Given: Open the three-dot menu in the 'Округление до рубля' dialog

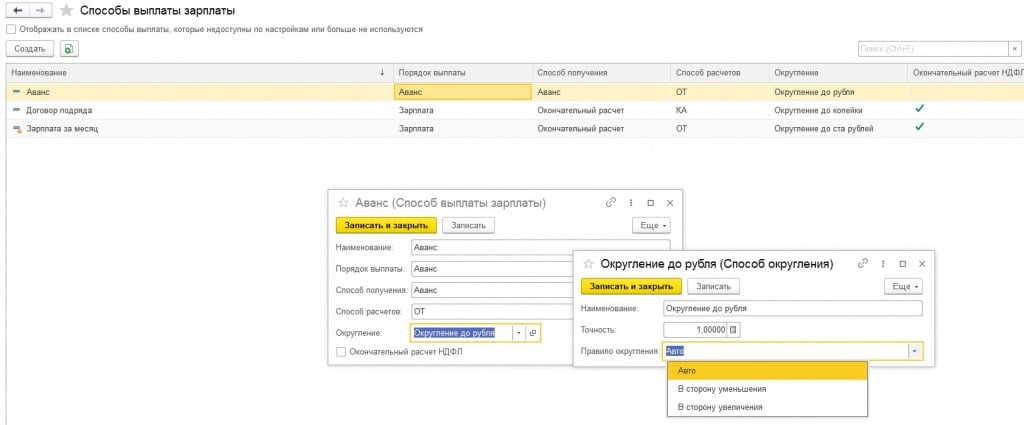Looking at the screenshot, I should click(882, 264).
